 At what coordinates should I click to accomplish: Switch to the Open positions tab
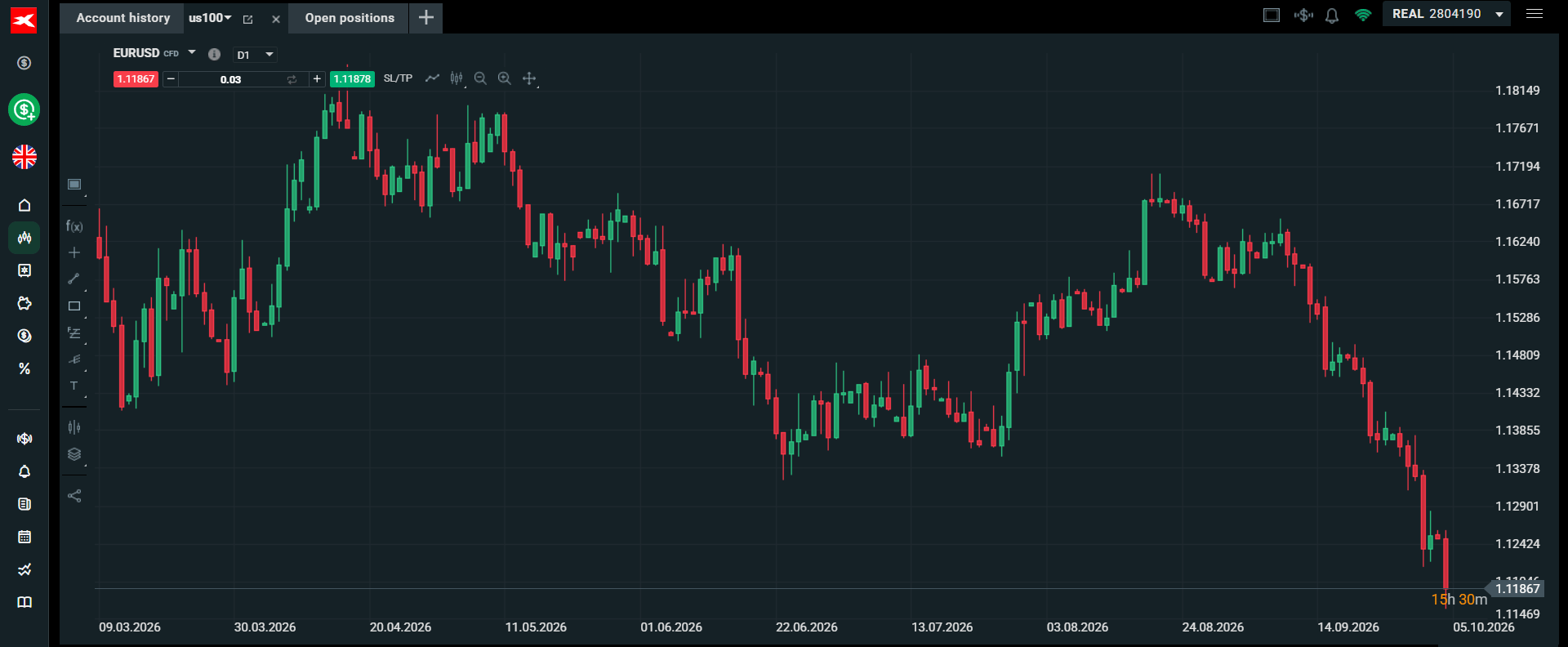[x=350, y=18]
